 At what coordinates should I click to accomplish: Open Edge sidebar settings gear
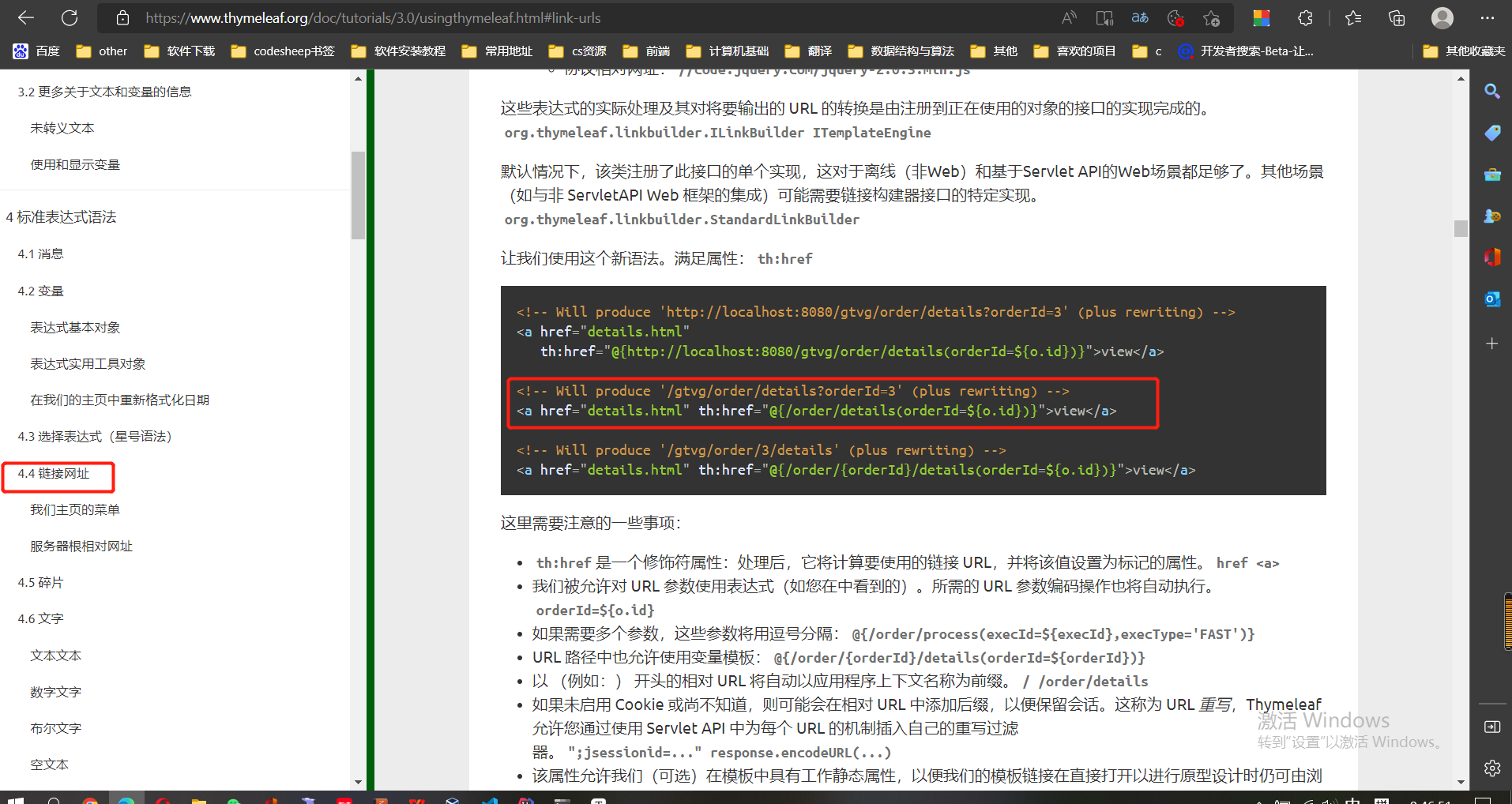coord(1491,768)
